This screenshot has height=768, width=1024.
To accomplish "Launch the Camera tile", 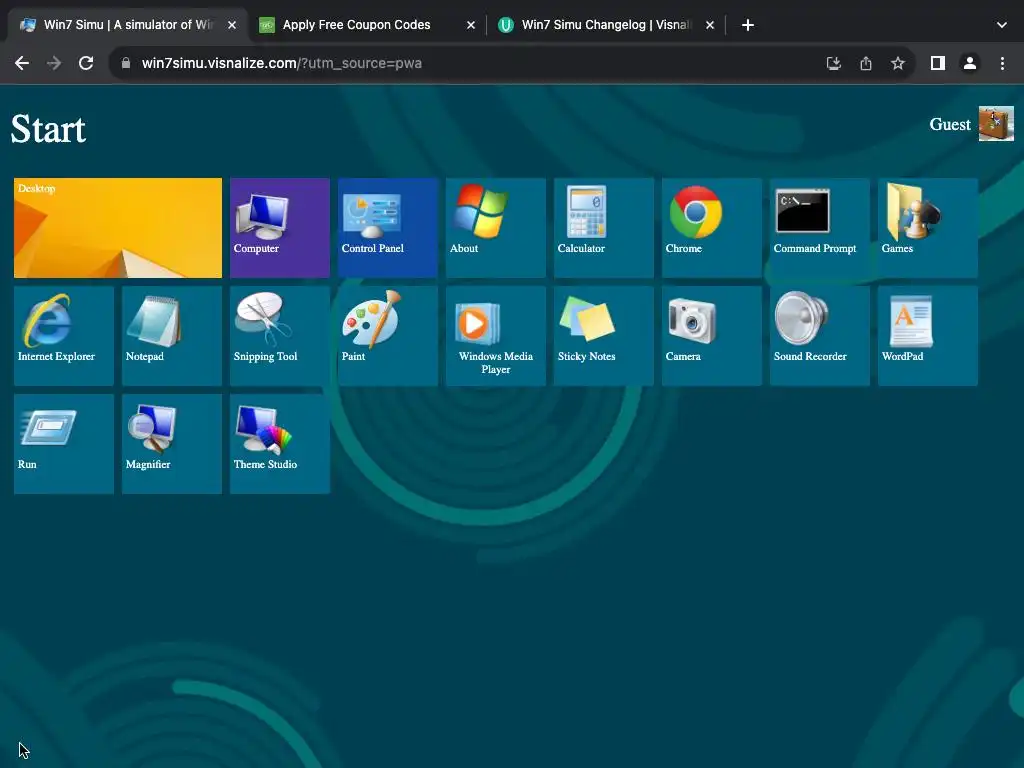I will pos(712,336).
